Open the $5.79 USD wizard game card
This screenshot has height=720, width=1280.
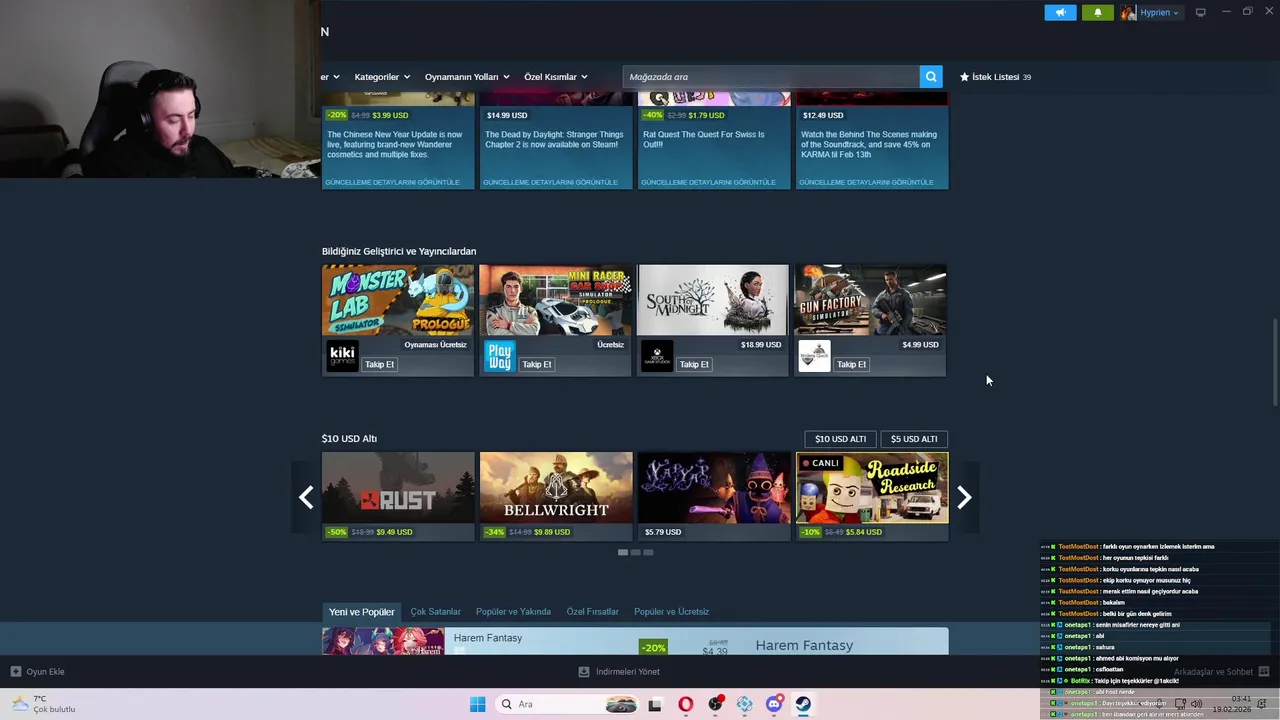pyautogui.click(x=714, y=496)
